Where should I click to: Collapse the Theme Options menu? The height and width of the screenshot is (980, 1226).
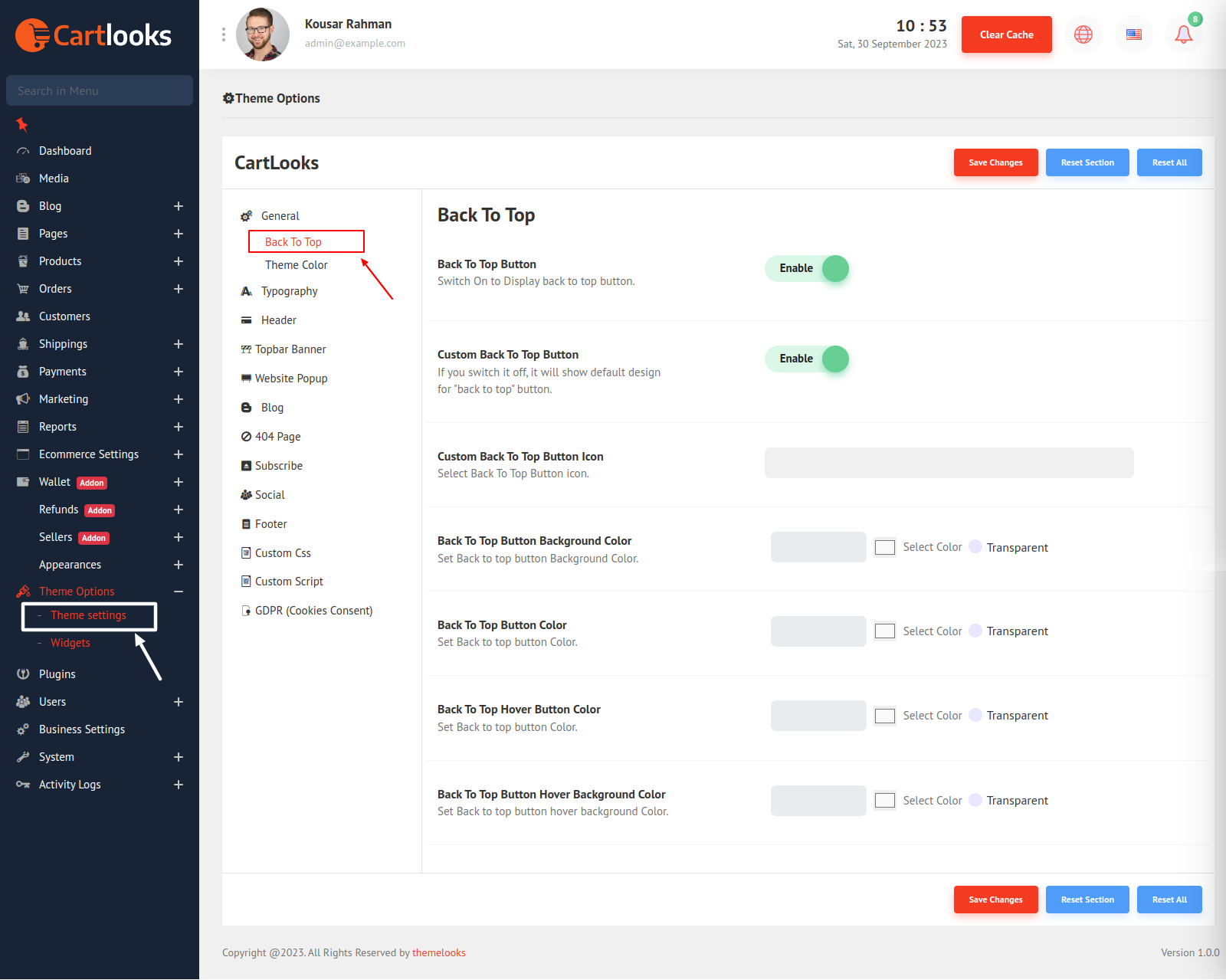(178, 592)
